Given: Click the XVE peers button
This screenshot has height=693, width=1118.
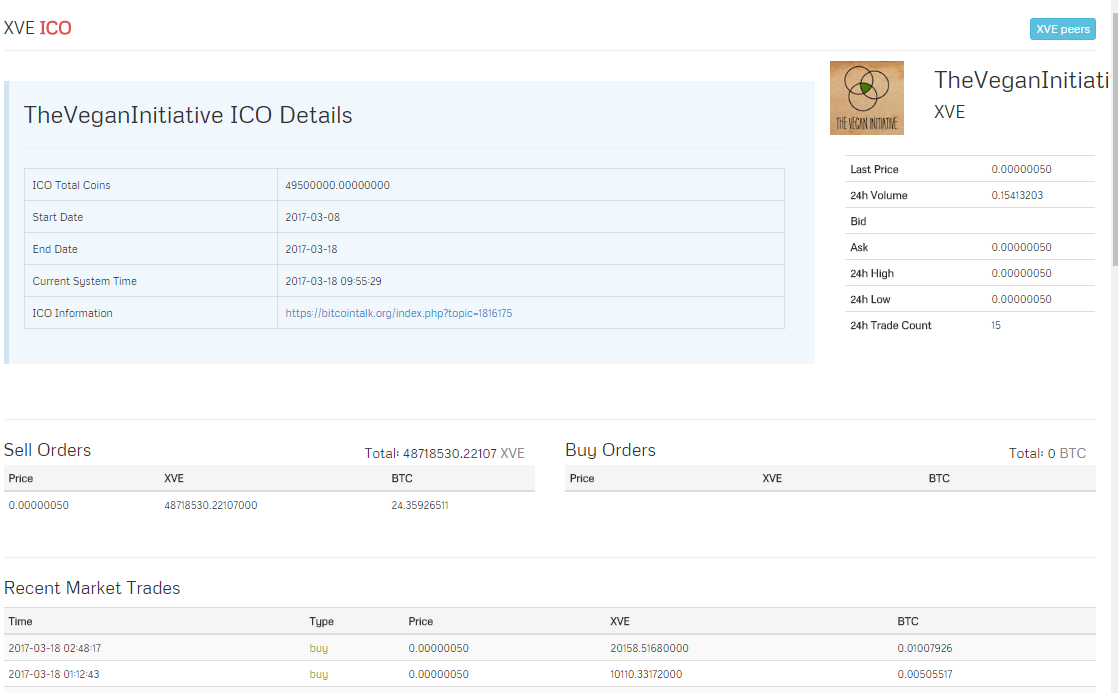Looking at the screenshot, I should tap(1062, 29).
